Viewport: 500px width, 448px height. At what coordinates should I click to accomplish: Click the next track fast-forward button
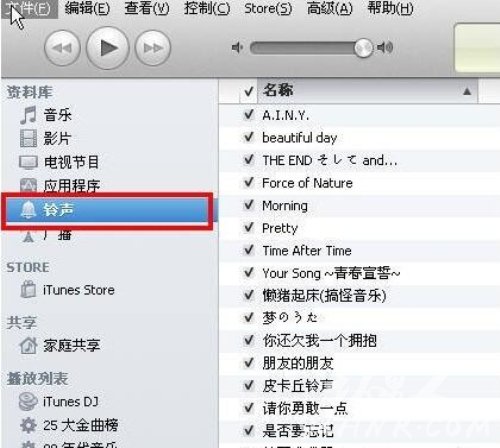pos(153,48)
